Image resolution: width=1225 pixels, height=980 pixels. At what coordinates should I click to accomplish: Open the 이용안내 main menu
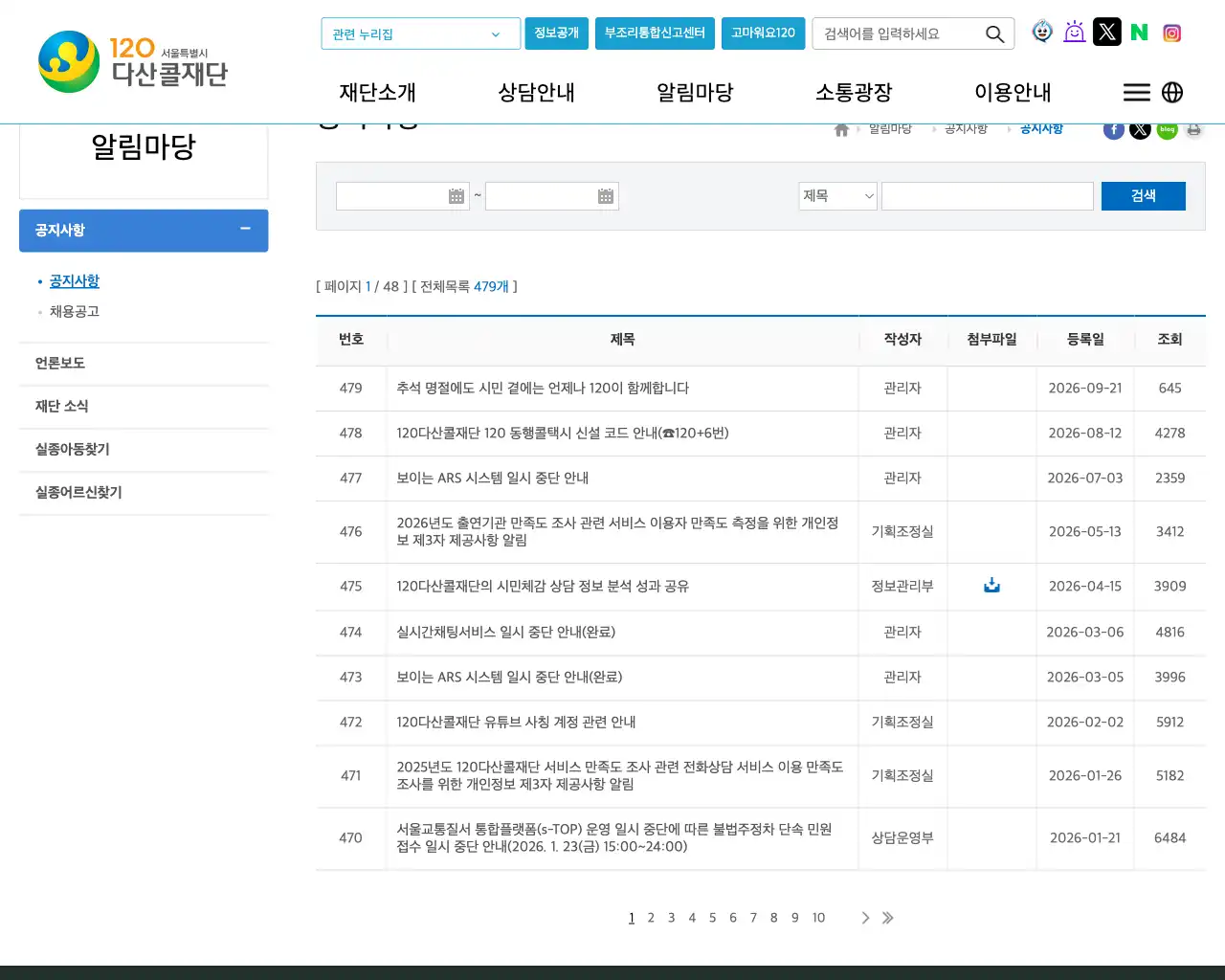click(x=1013, y=92)
